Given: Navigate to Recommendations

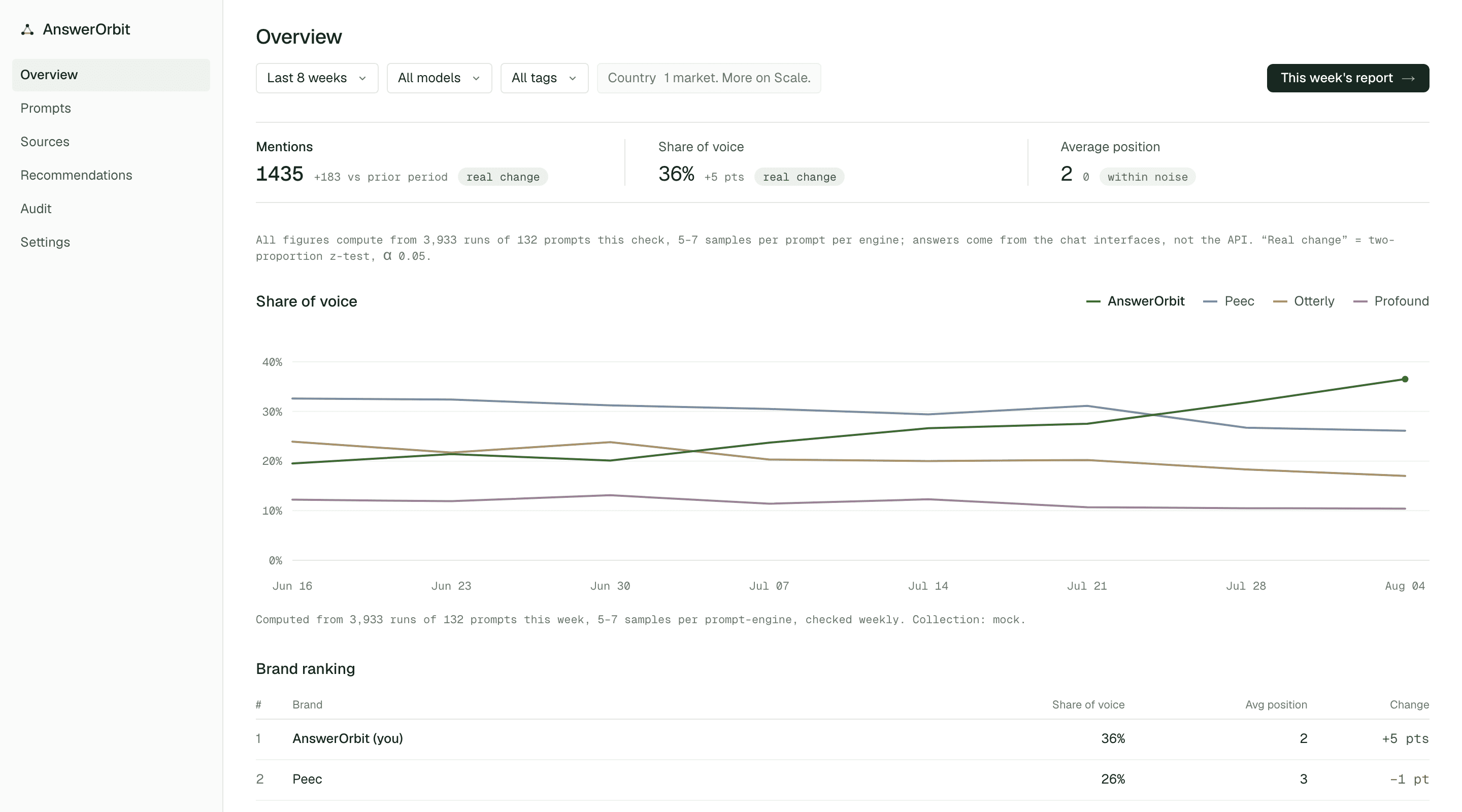Looking at the screenshot, I should [x=111, y=175].
